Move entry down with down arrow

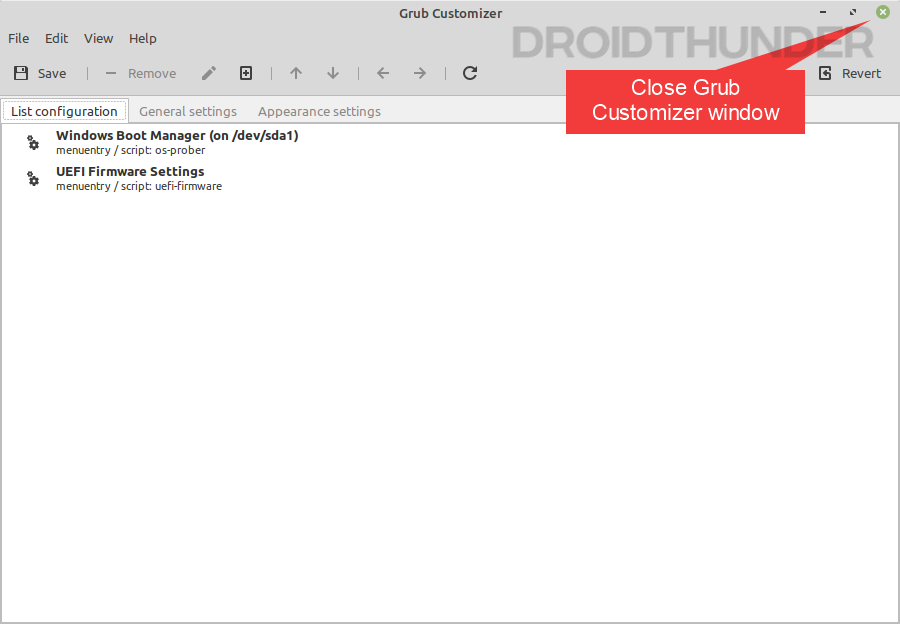pos(333,73)
